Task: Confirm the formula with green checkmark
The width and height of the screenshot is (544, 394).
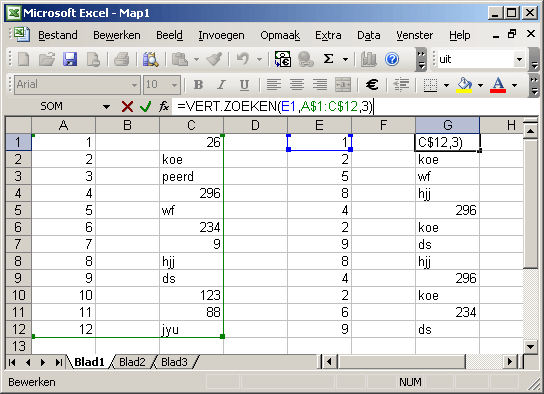Action: [145, 106]
